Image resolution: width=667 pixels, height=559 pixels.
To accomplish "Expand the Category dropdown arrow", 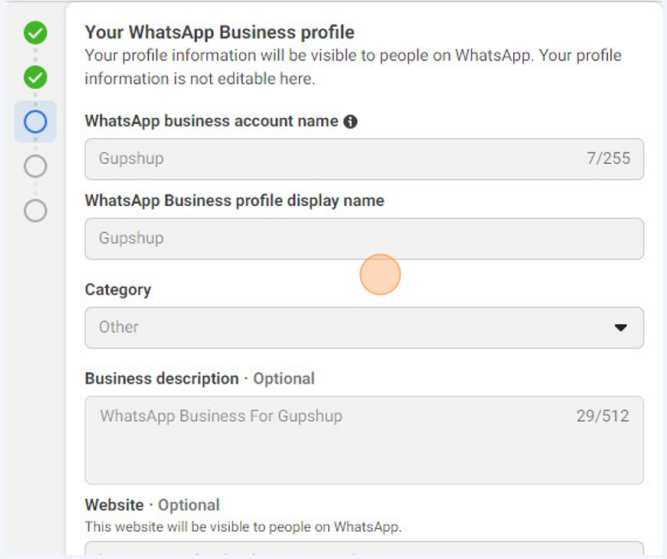I will pos(621,328).
